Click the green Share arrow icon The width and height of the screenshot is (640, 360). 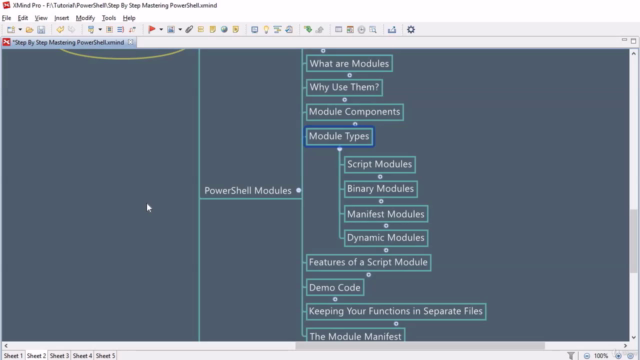pos(308,29)
